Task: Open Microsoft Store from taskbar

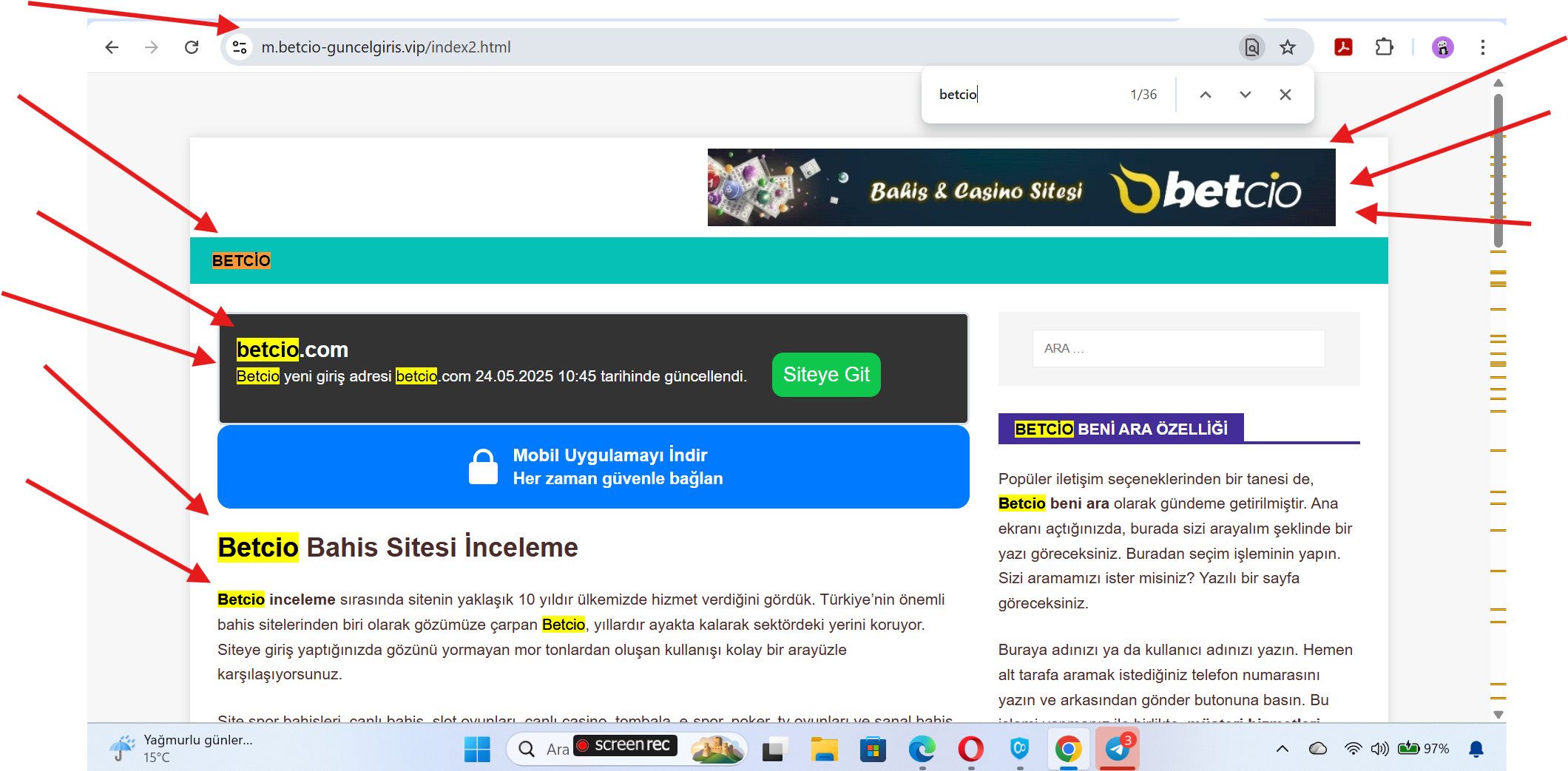Action: pyautogui.click(x=873, y=749)
